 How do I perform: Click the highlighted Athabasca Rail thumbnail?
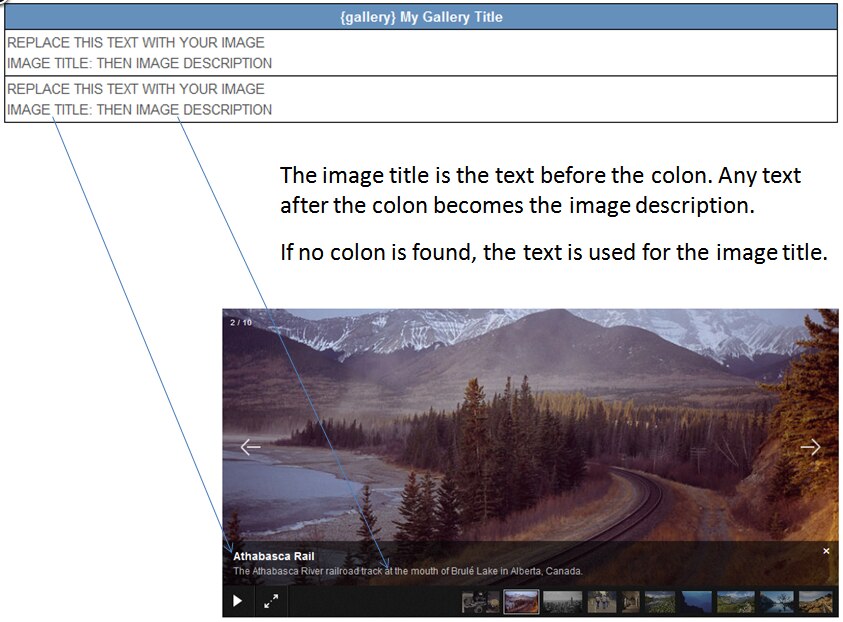coord(521,601)
